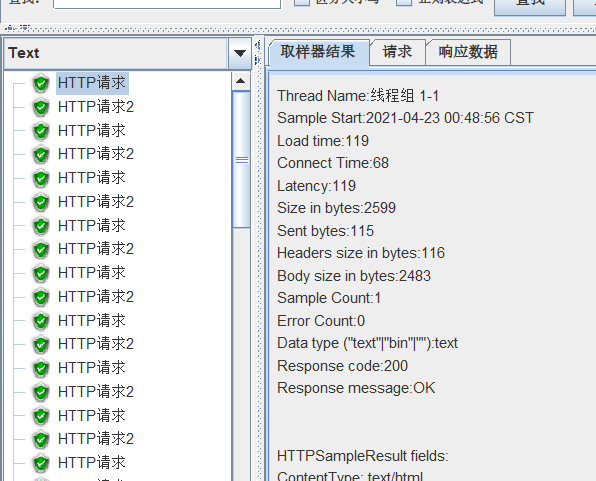
Task: Click the 'Size in bytes:2599' line
Action: click(x=336, y=208)
